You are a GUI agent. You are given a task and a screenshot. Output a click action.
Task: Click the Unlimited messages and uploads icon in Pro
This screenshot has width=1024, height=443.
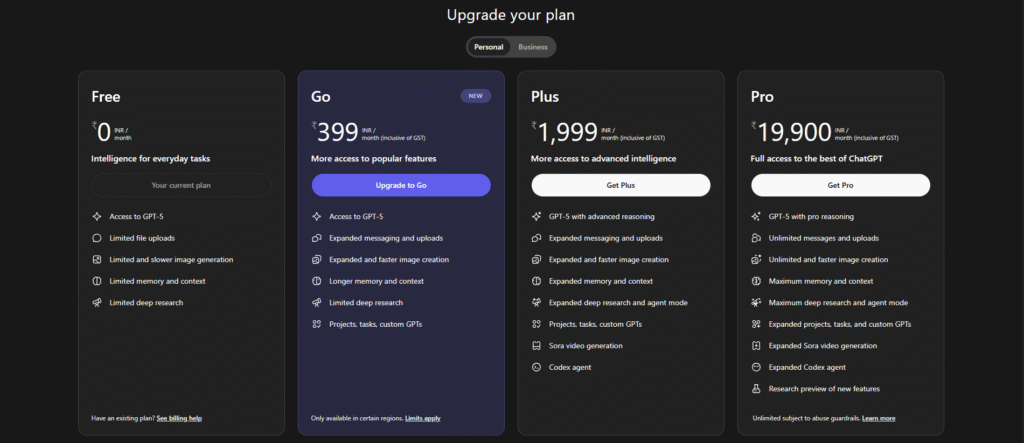coord(756,238)
